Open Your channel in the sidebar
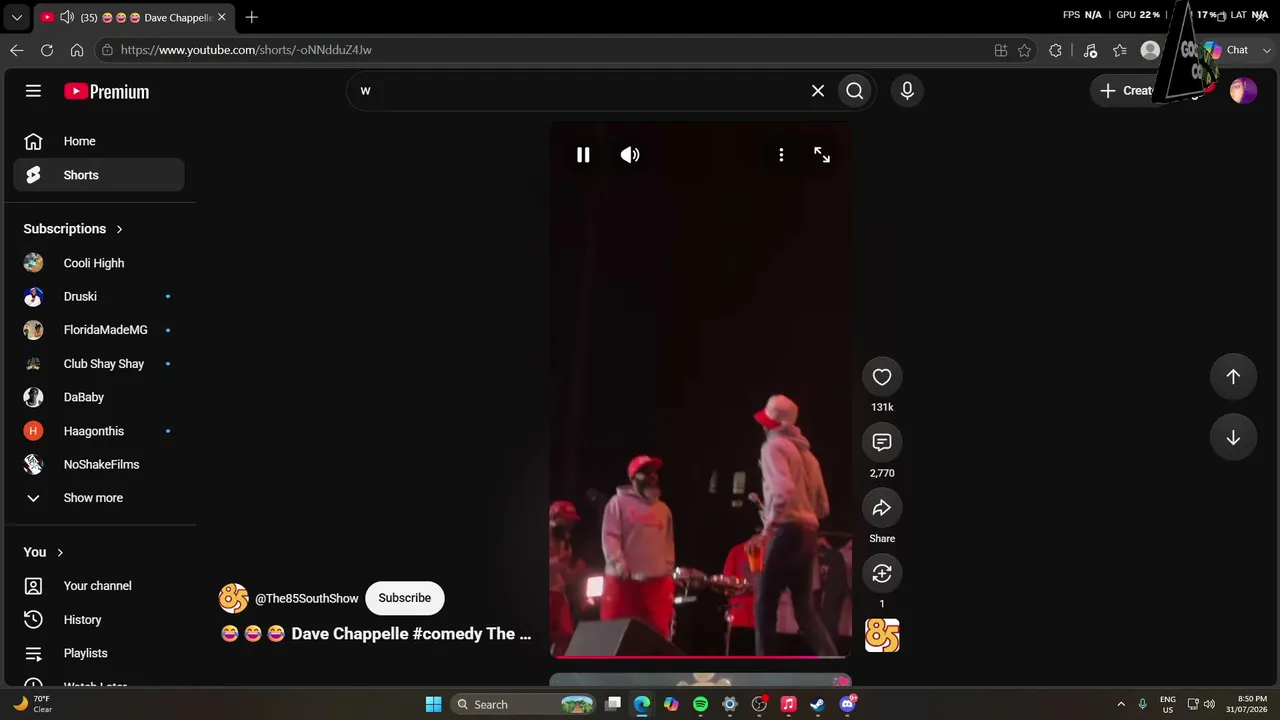This screenshot has height=720, width=1280. pos(99,586)
